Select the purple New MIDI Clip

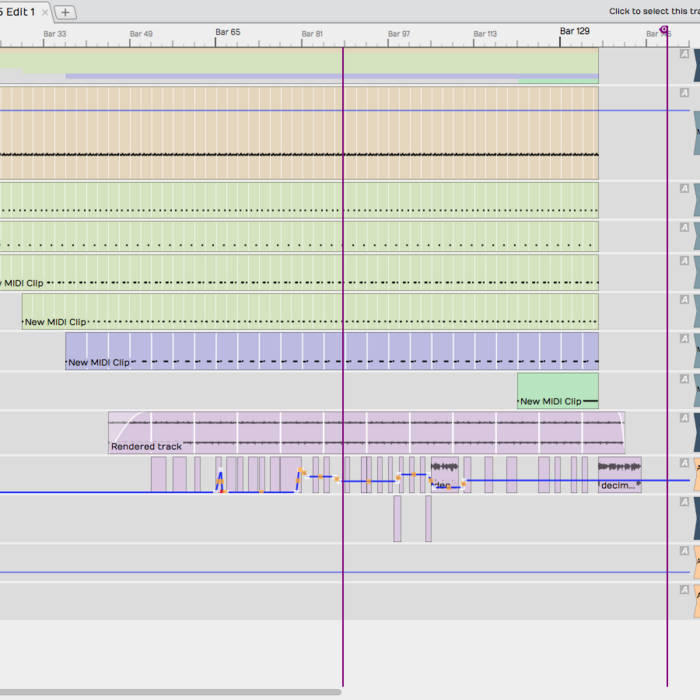coord(332,350)
